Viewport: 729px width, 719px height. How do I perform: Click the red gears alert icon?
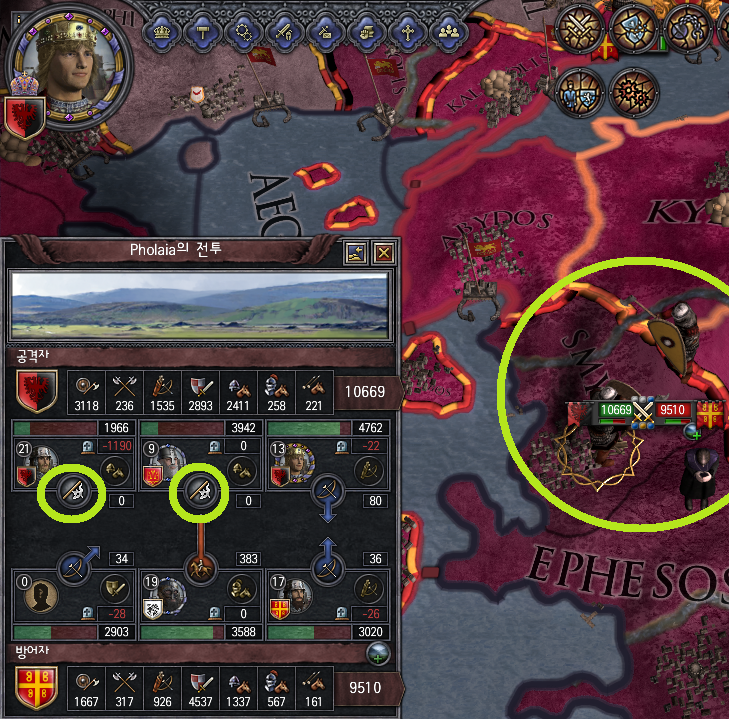click(634, 92)
